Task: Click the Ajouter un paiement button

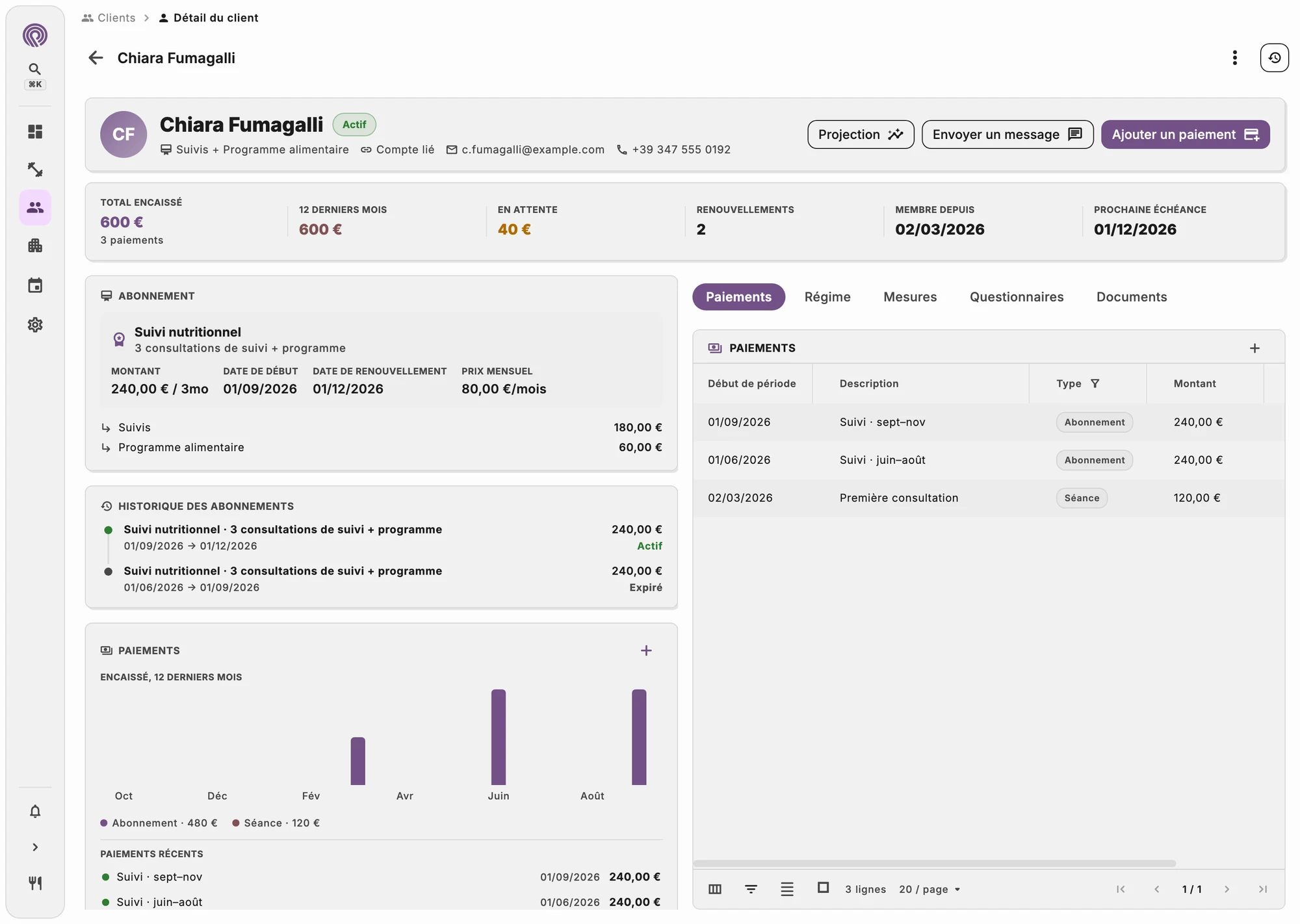Action: (1185, 135)
